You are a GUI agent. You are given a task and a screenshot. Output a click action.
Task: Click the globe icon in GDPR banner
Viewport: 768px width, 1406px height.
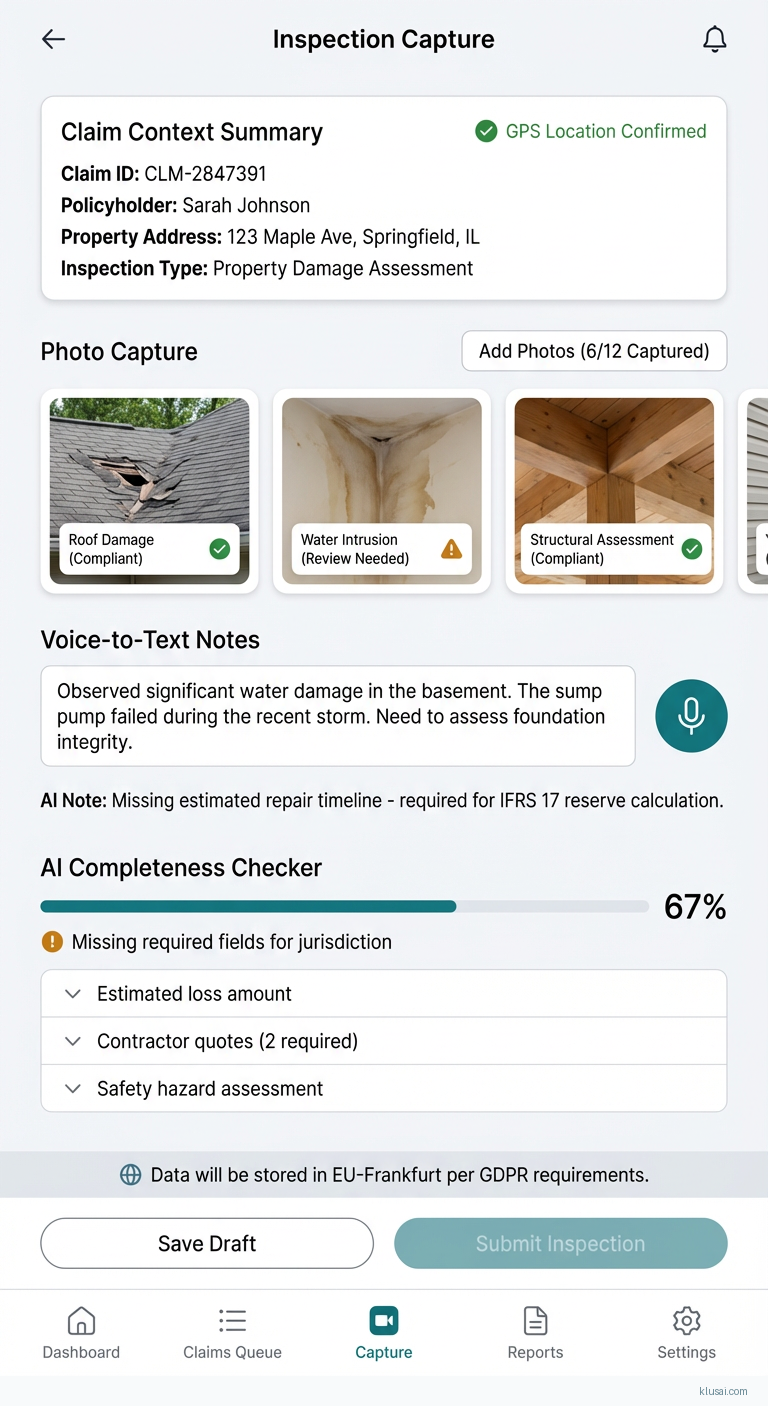coord(131,1175)
